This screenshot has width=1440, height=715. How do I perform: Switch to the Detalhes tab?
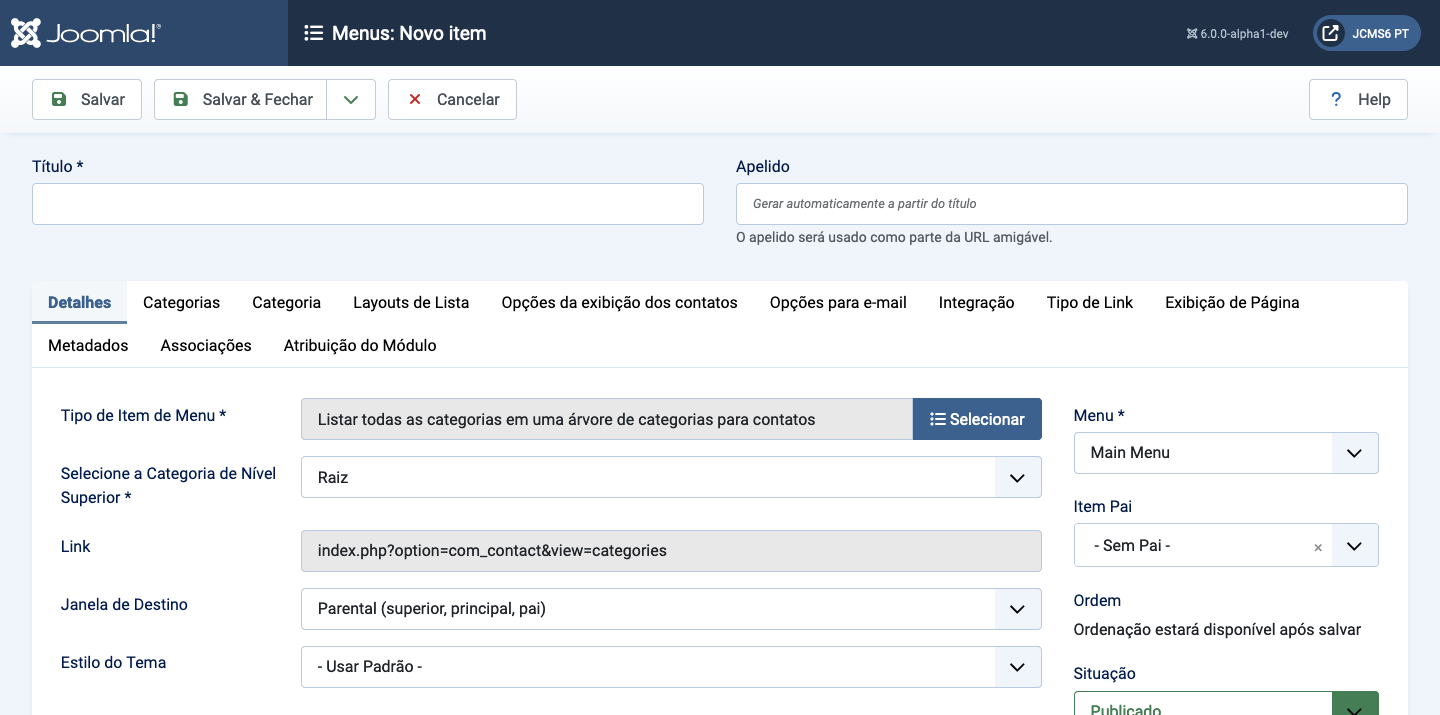[80, 302]
